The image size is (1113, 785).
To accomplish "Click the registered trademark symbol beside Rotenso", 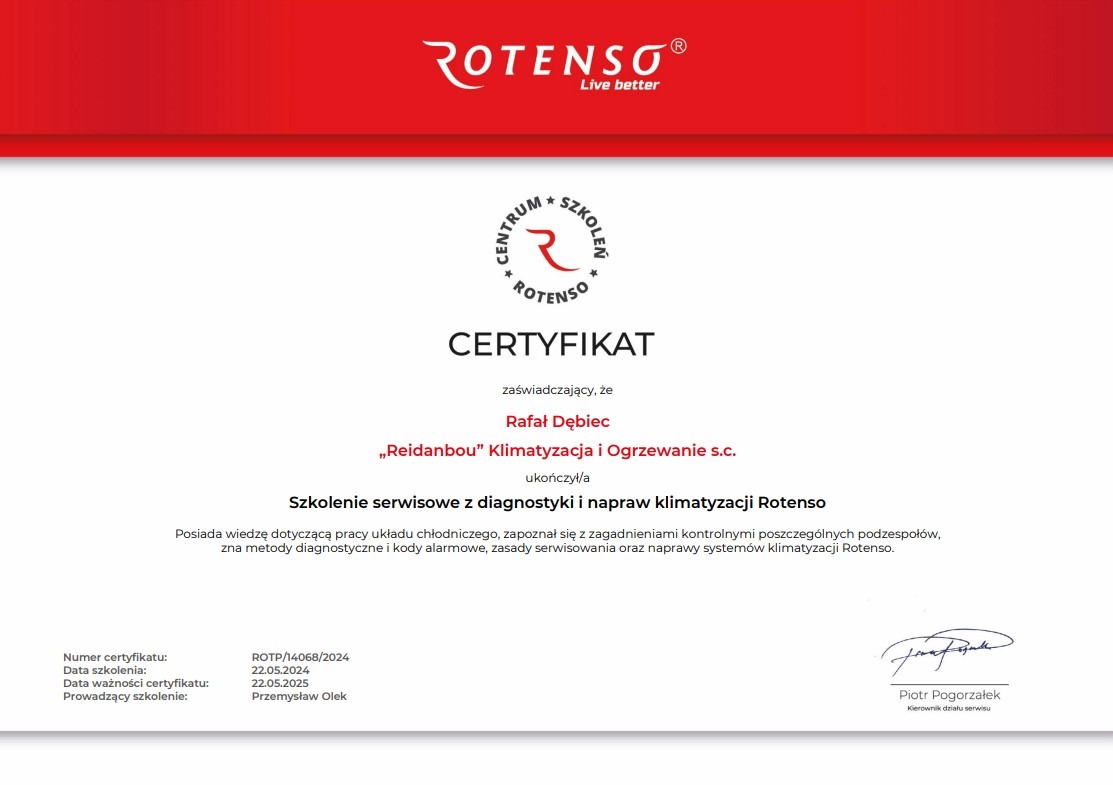I will [678, 46].
